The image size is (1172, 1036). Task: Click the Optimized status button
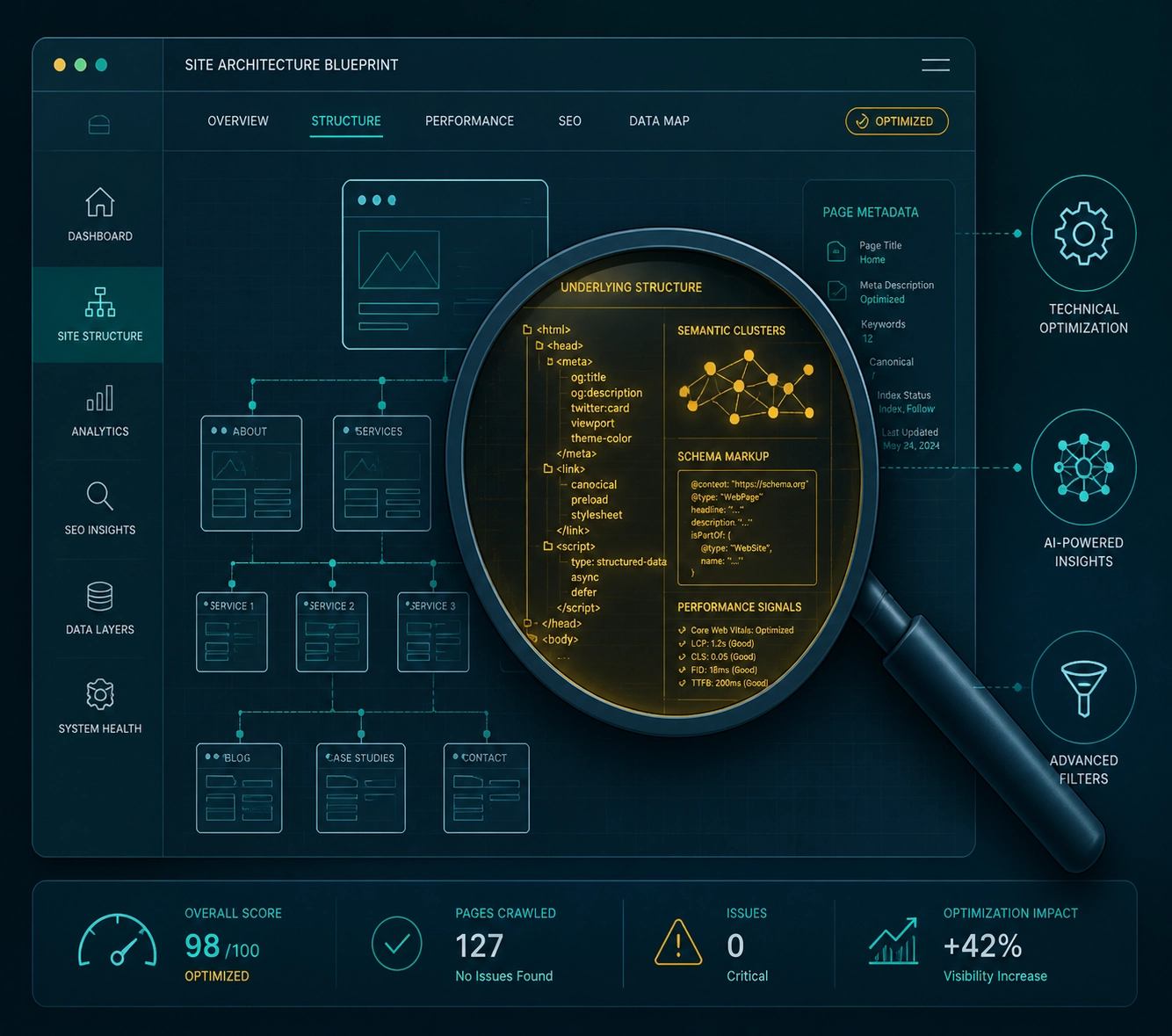pyautogui.click(x=897, y=121)
